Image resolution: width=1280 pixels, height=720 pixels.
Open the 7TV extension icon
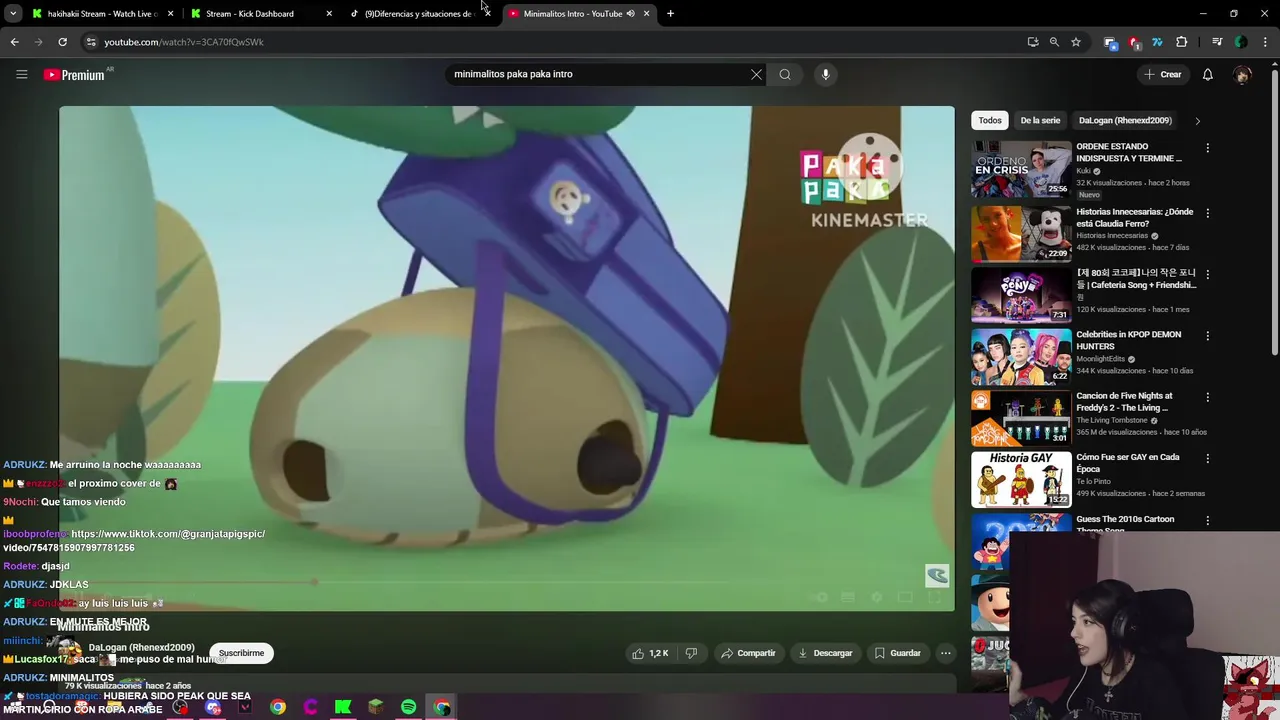1157,42
